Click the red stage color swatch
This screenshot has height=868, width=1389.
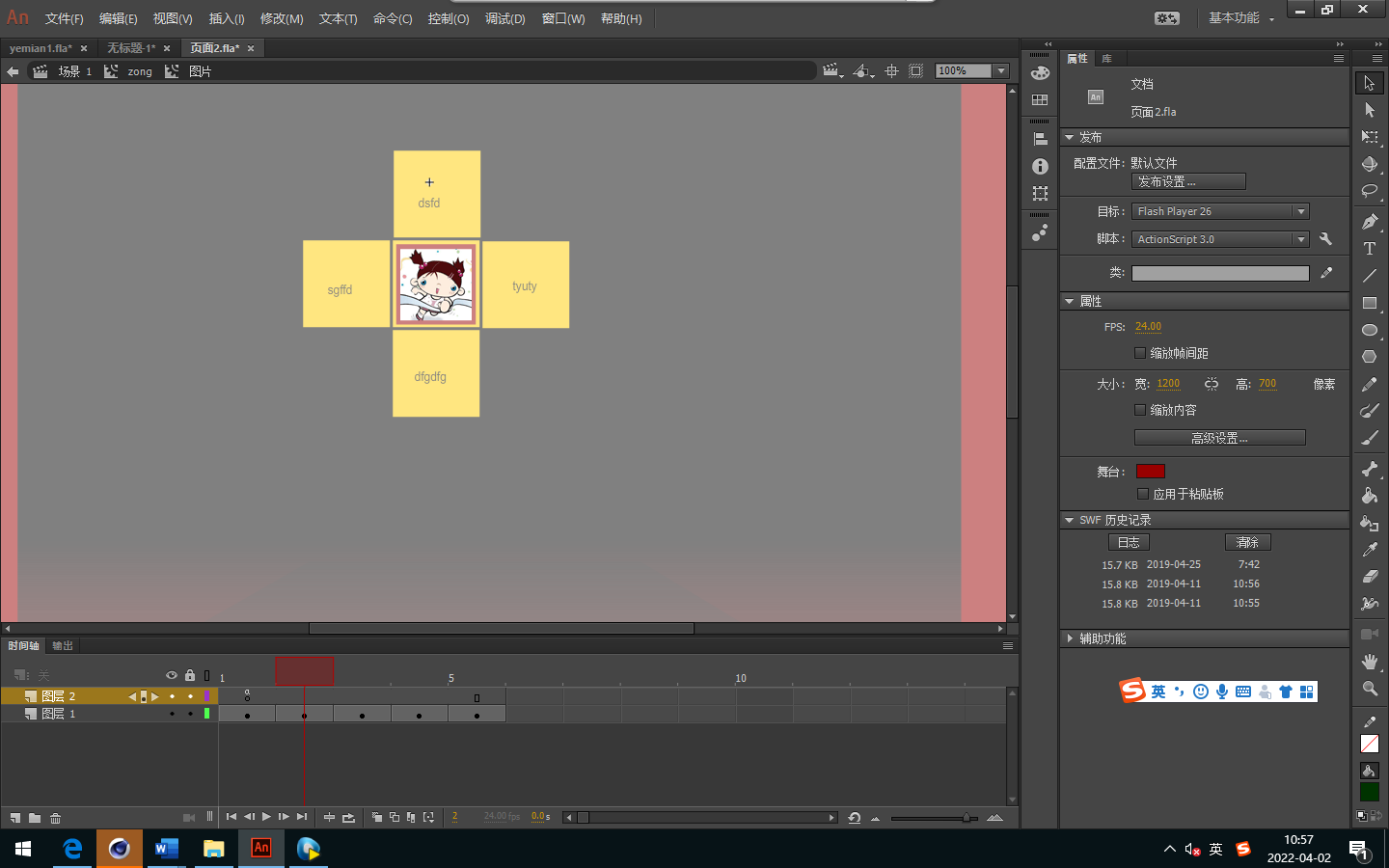point(1151,472)
